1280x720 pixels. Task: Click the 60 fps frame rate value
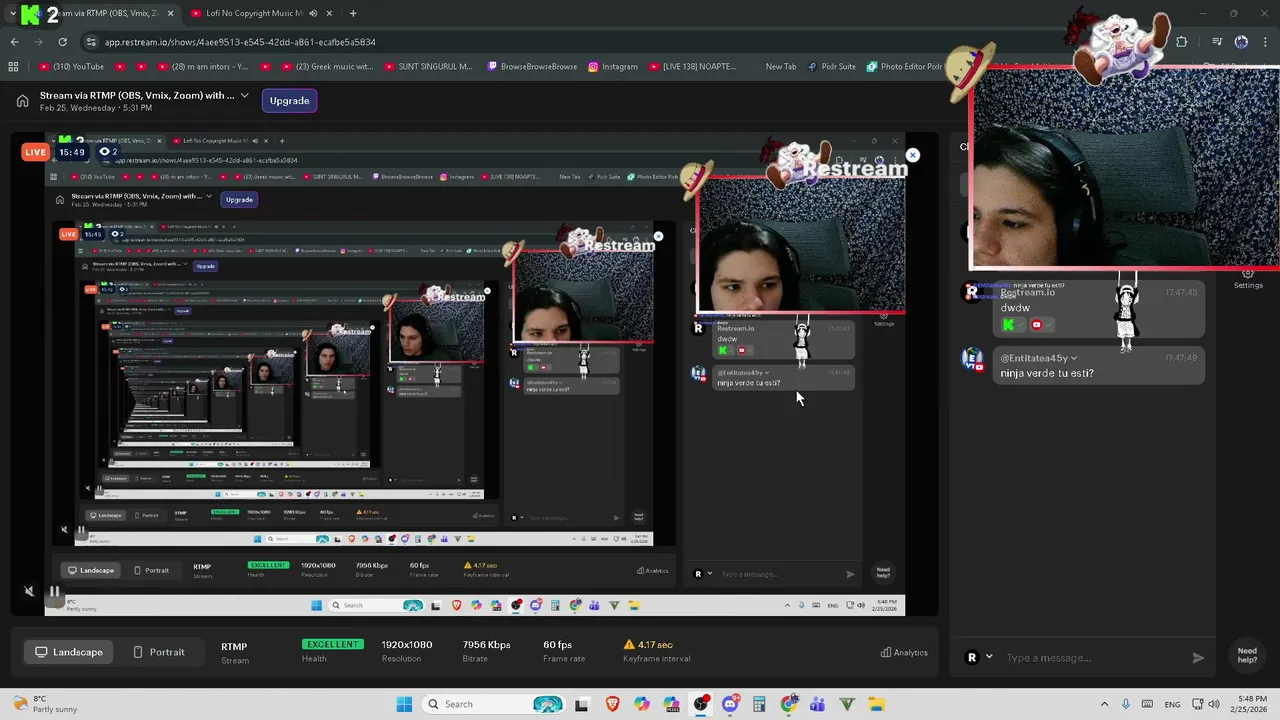[x=557, y=645]
